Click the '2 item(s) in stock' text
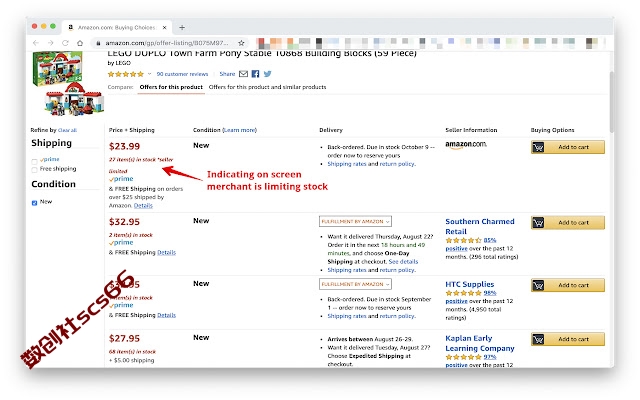The height and width of the screenshot is (400, 640). [131, 235]
